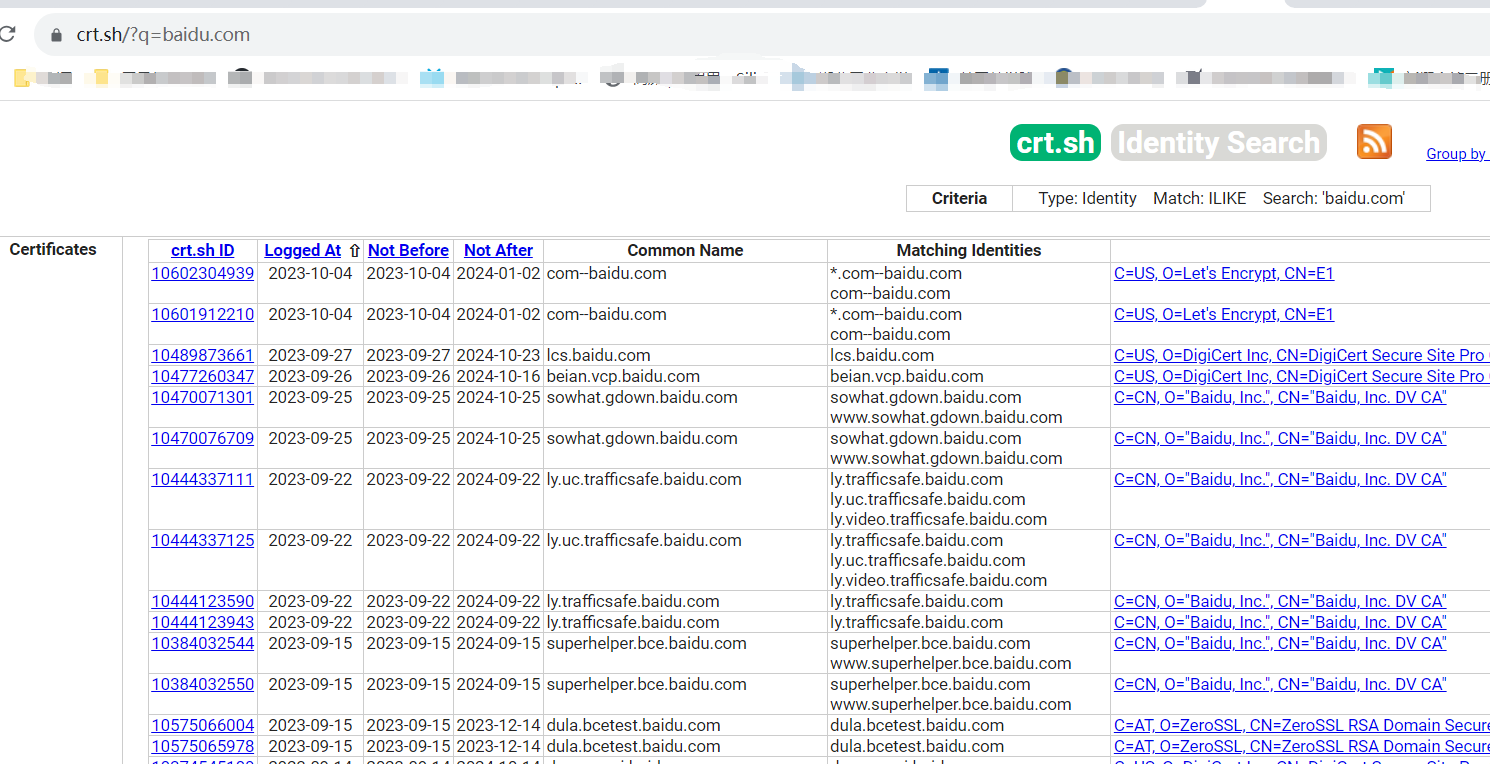Viewport: 1490px width, 764px height.
Task: Open certificate ID 10384032550
Action: point(203,684)
